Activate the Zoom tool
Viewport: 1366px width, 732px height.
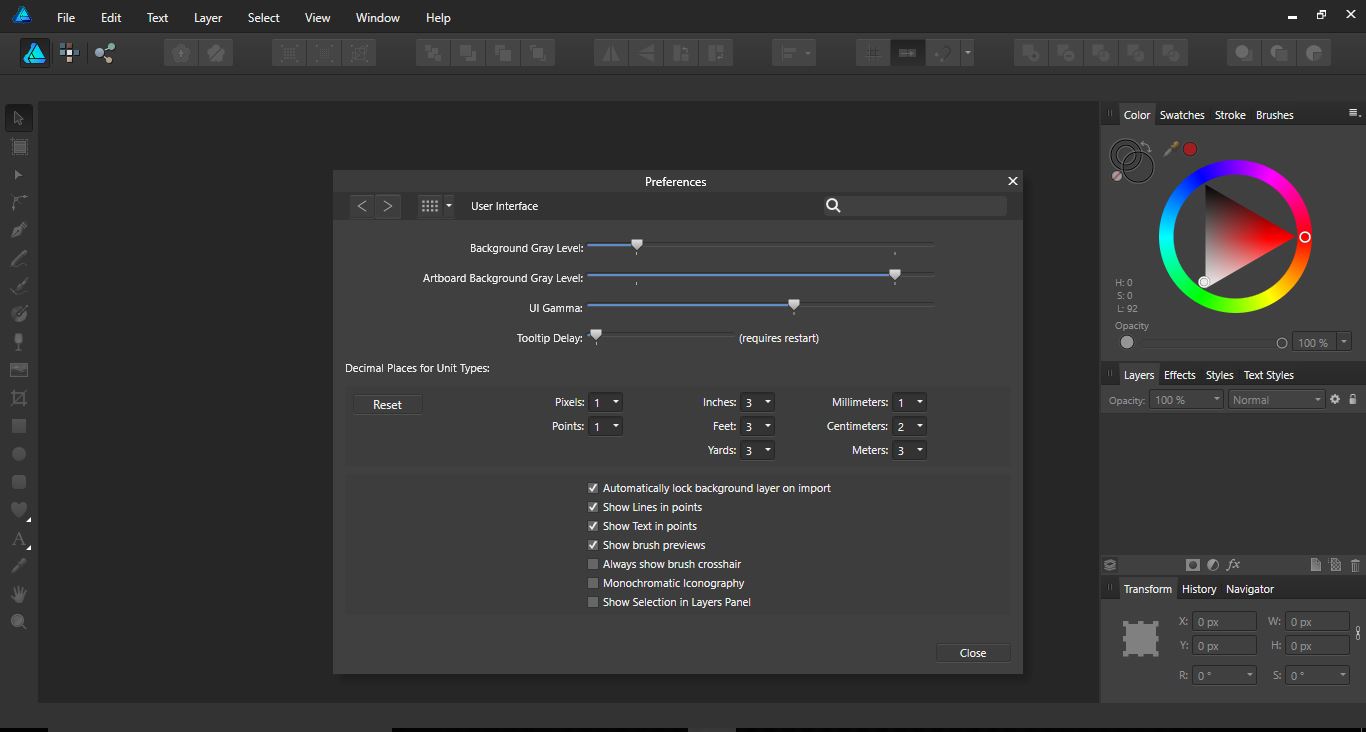tap(18, 621)
